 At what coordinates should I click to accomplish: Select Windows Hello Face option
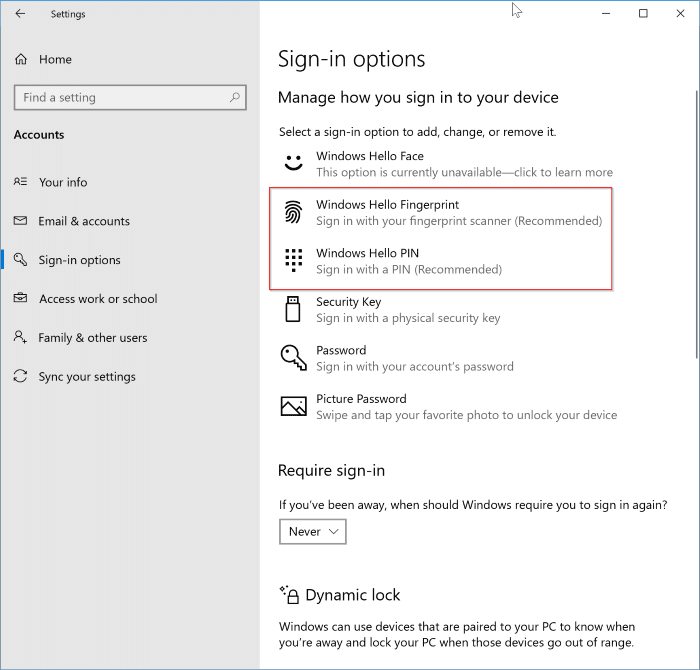[x=446, y=164]
